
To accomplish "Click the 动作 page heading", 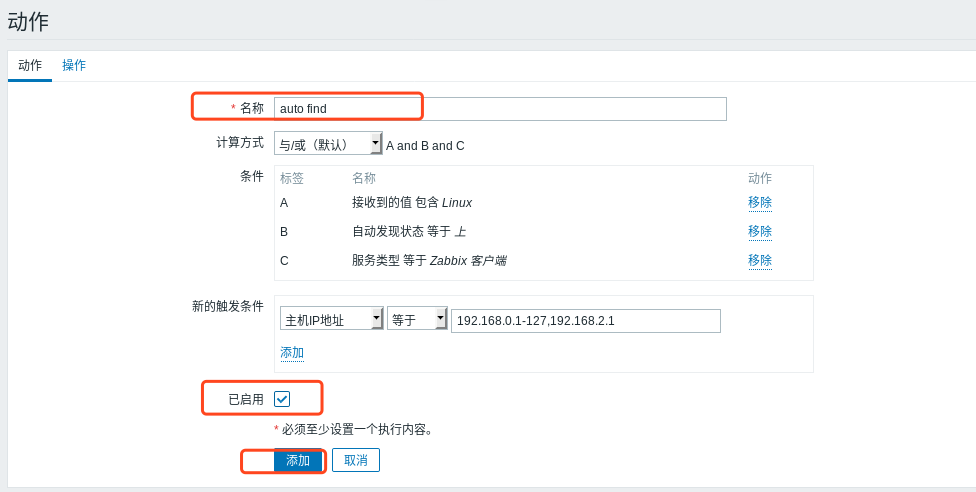I will tap(28, 21).
